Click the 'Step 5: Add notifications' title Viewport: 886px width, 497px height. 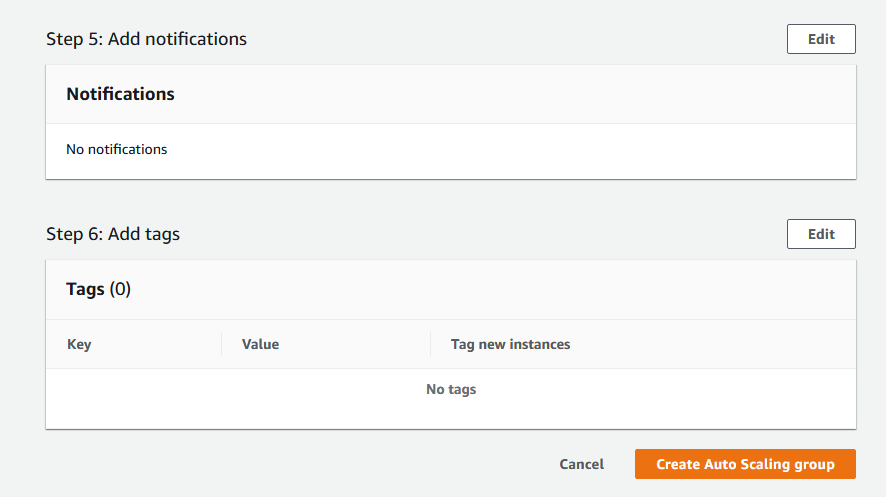tap(146, 39)
